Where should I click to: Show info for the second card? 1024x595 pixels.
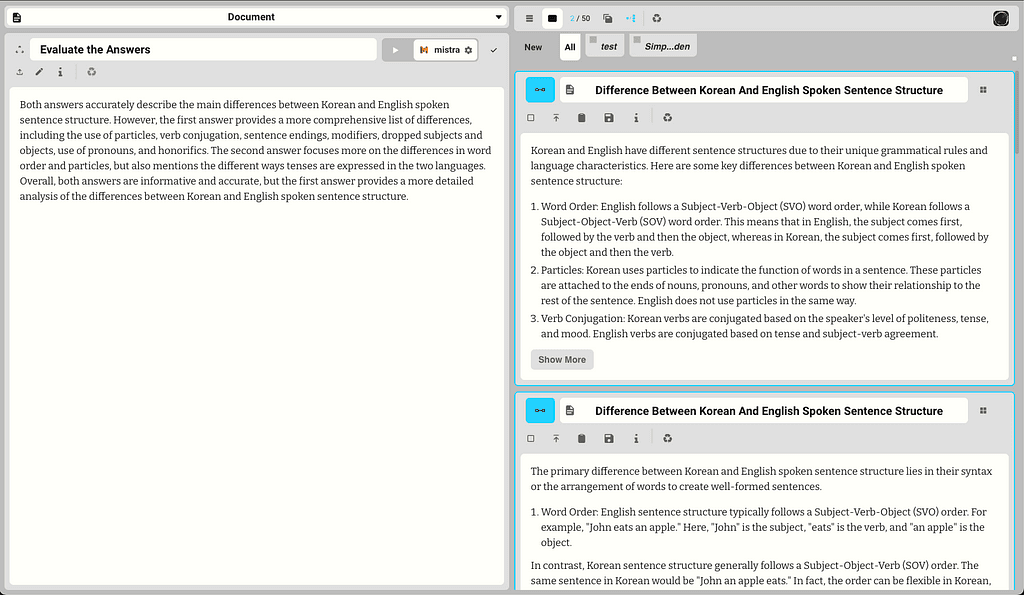pos(636,438)
